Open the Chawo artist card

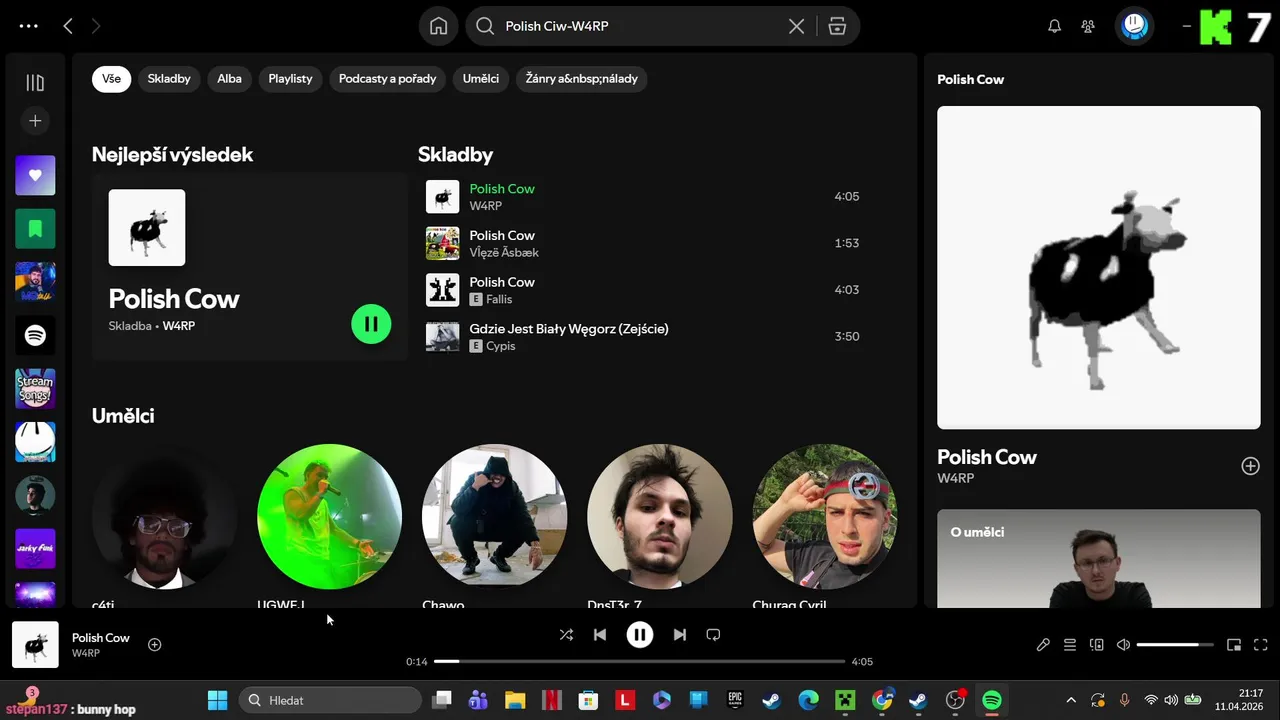point(494,516)
